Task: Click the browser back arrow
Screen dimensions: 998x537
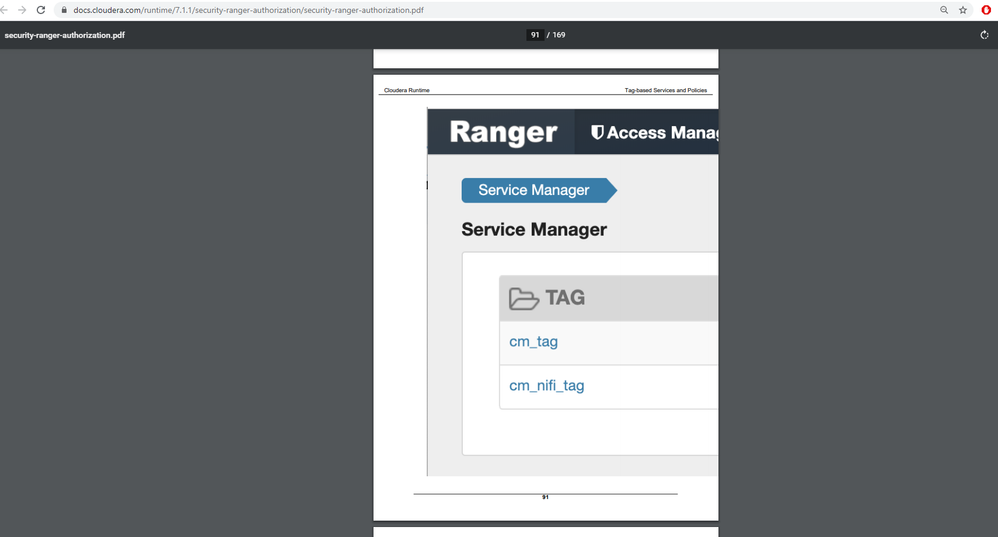Action: tap(4, 10)
